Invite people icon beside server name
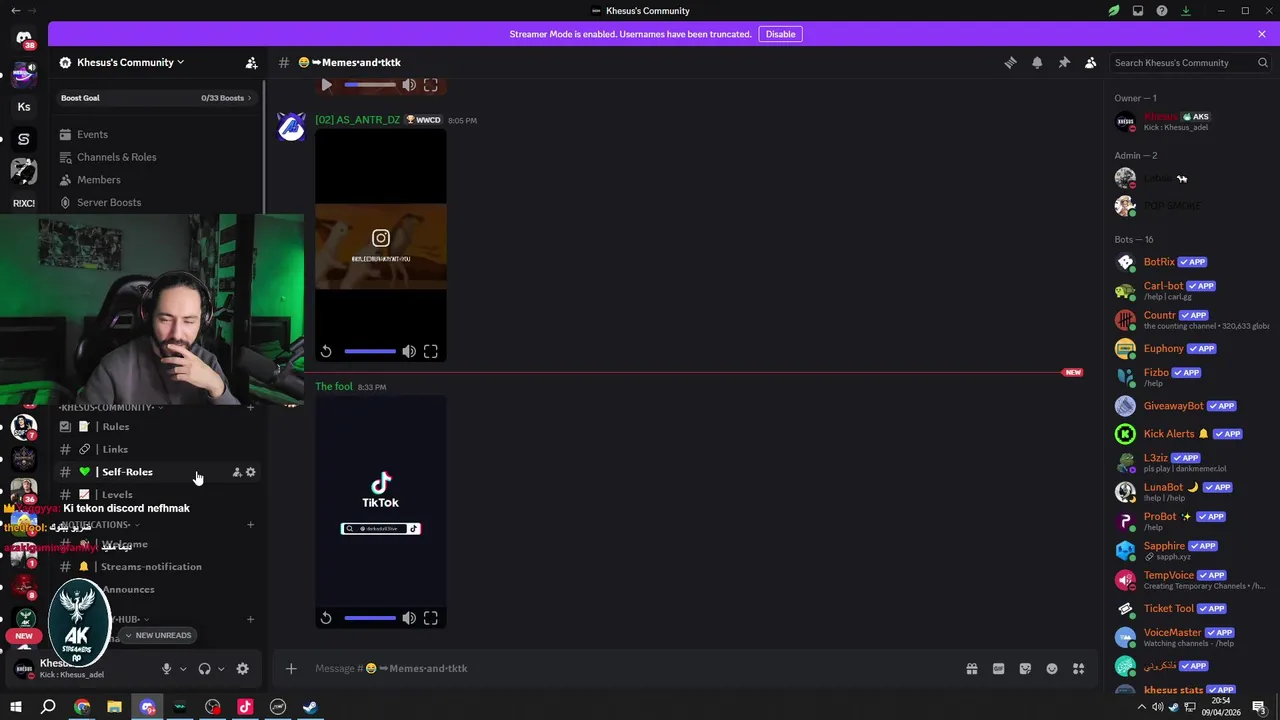The image size is (1280, 720). (x=251, y=62)
